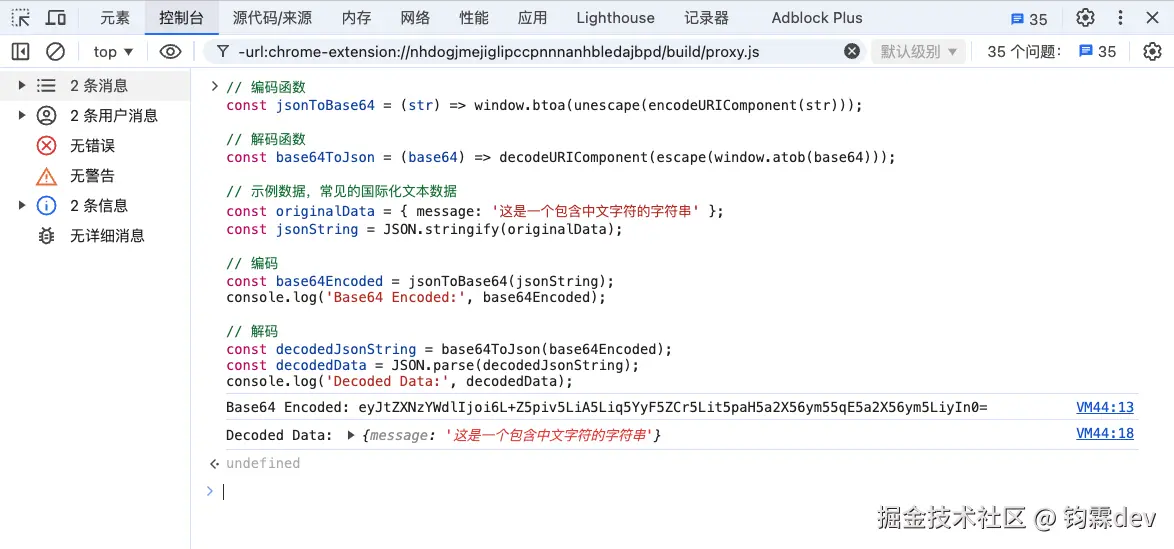Toggle the console sidebar panel icon
This screenshot has width=1174, height=549.
[21, 52]
